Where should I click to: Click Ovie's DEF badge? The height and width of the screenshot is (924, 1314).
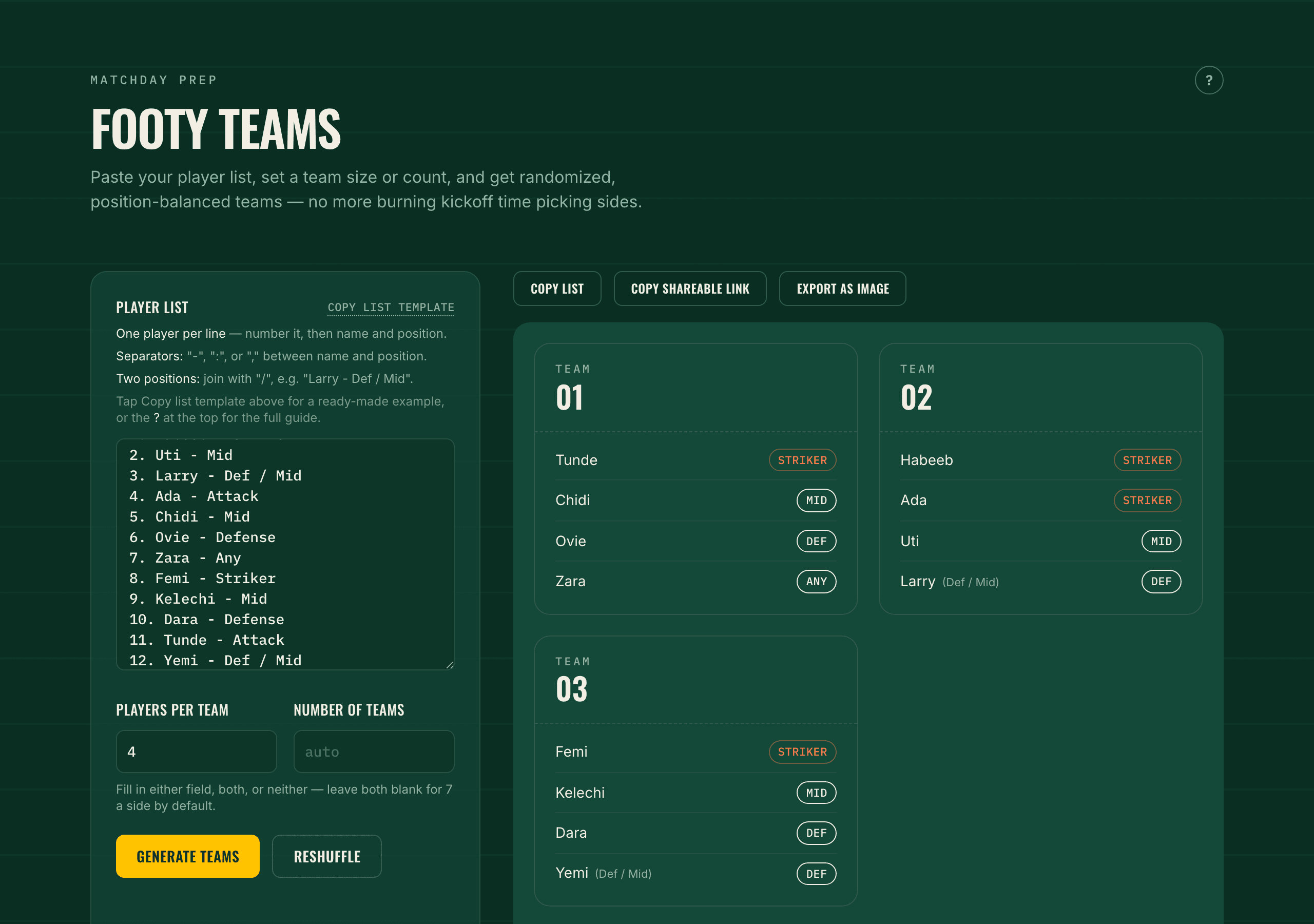point(816,541)
